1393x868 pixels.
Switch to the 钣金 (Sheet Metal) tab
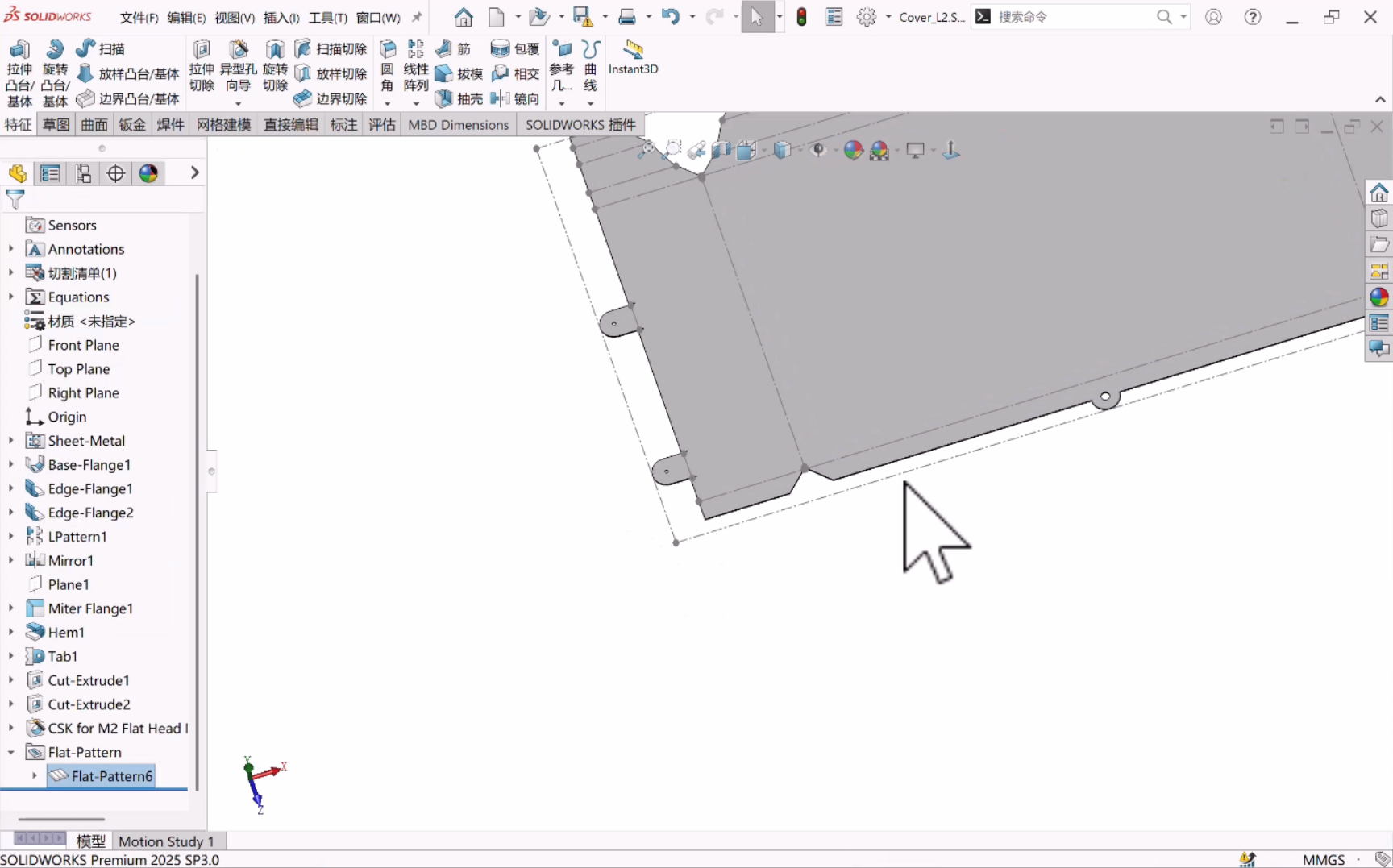(132, 125)
